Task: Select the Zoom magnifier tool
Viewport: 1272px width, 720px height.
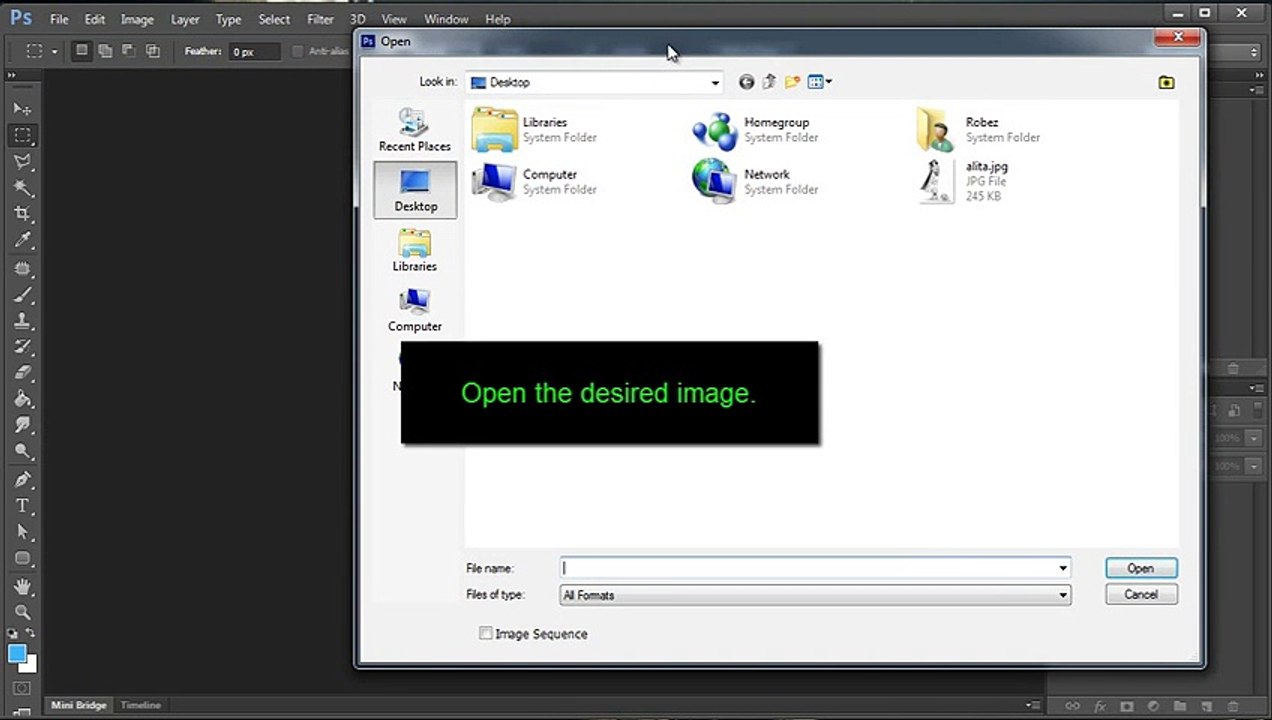Action: click(22, 612)
